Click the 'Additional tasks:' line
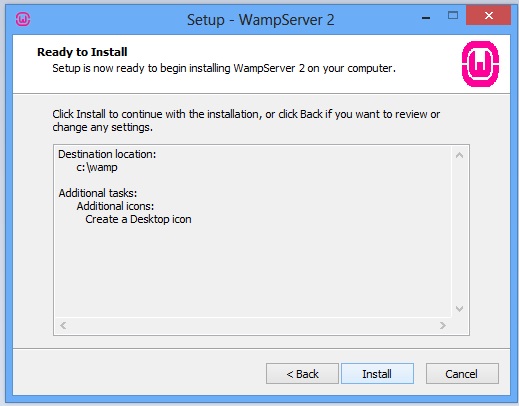The image size is (519, 406). pyautogui.click(x=98, y=193)
